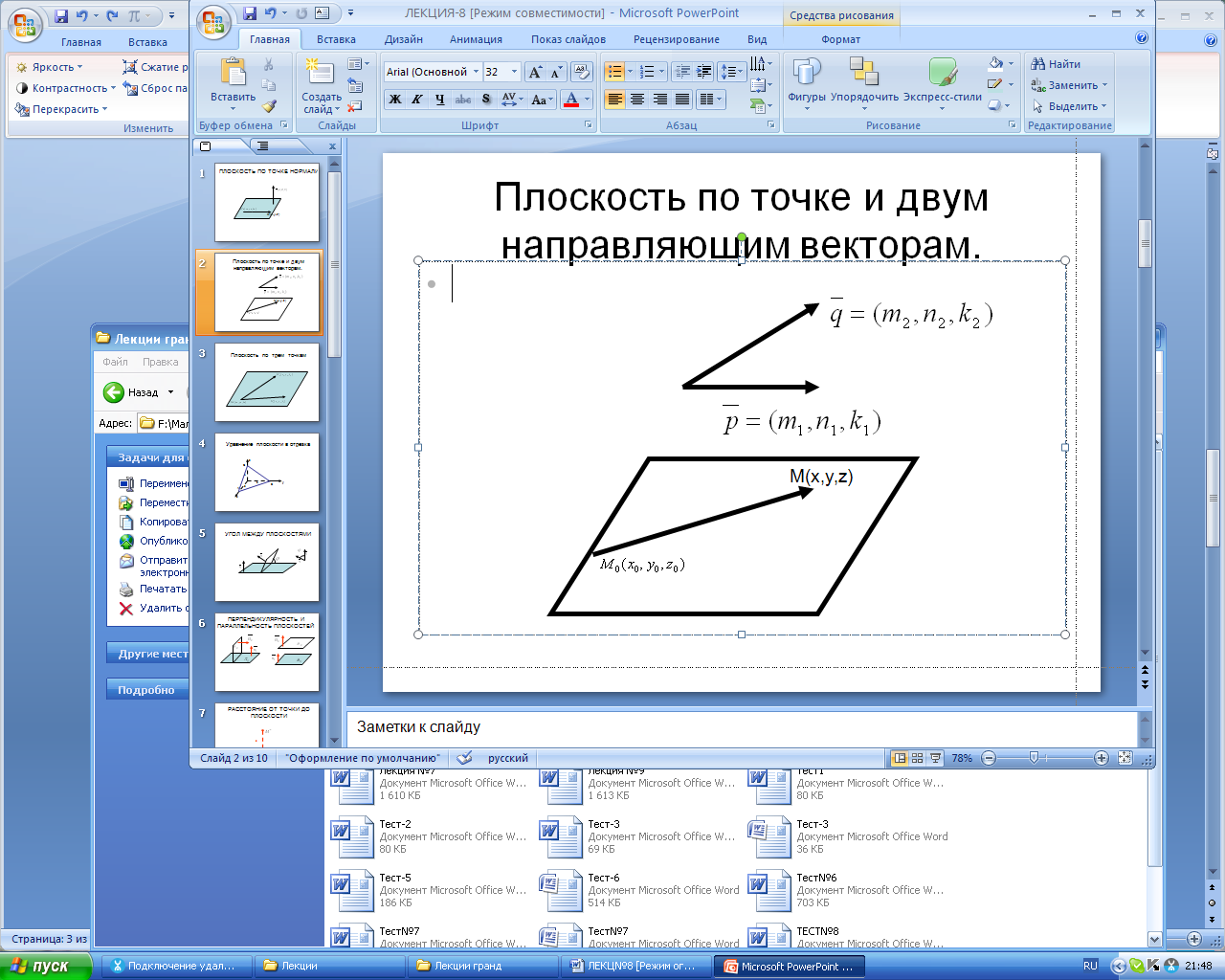Viewport: 1225px width, 980px height.
Task: Open the font color dropdown arrow
Action: pyautogui.click(x=588, y=100)
